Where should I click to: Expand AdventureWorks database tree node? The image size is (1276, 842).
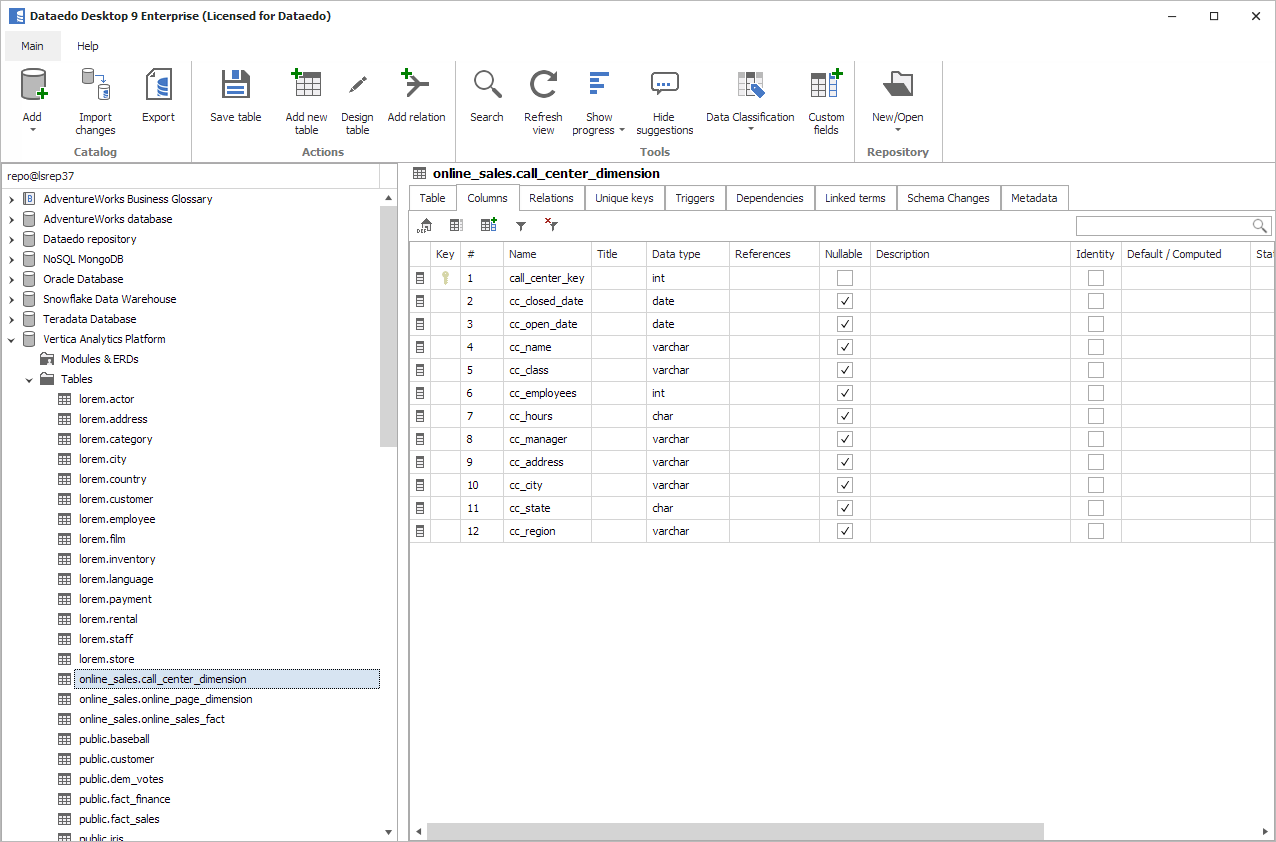(x=12, y=219)
